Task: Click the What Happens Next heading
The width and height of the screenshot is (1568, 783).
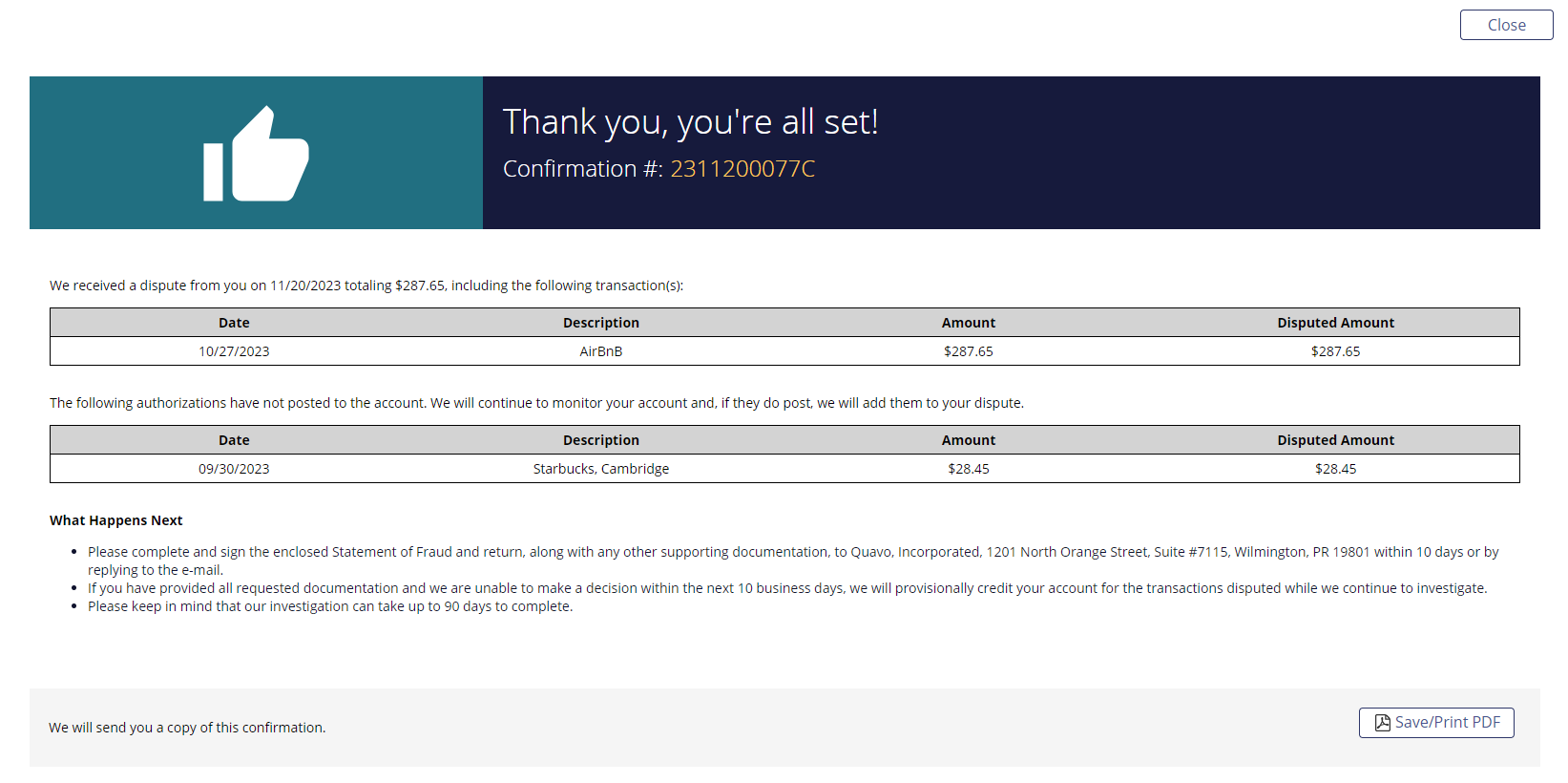Action: click(x=115, y=520)
